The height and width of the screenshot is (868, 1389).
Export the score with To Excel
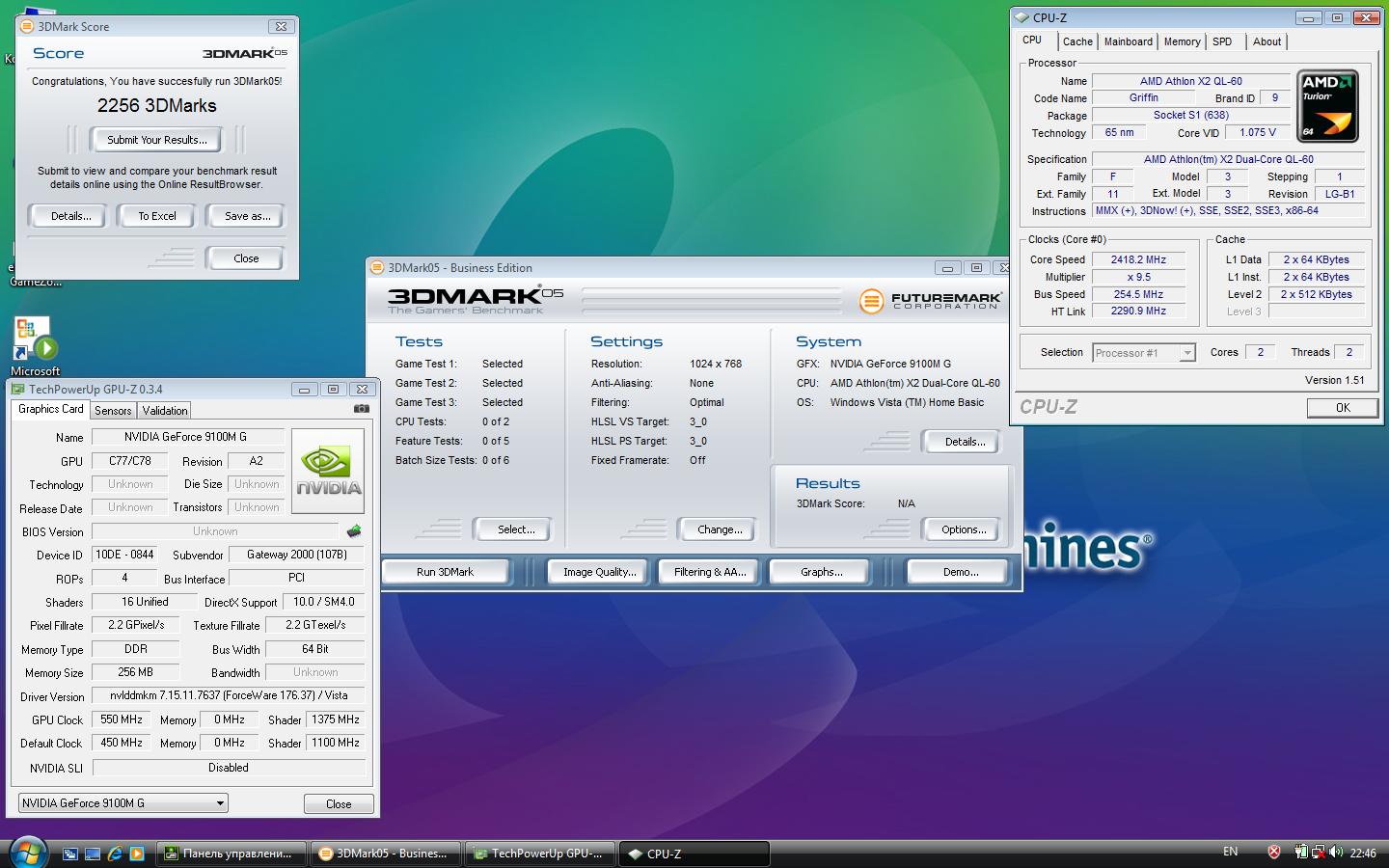click(x=156, y=216)
